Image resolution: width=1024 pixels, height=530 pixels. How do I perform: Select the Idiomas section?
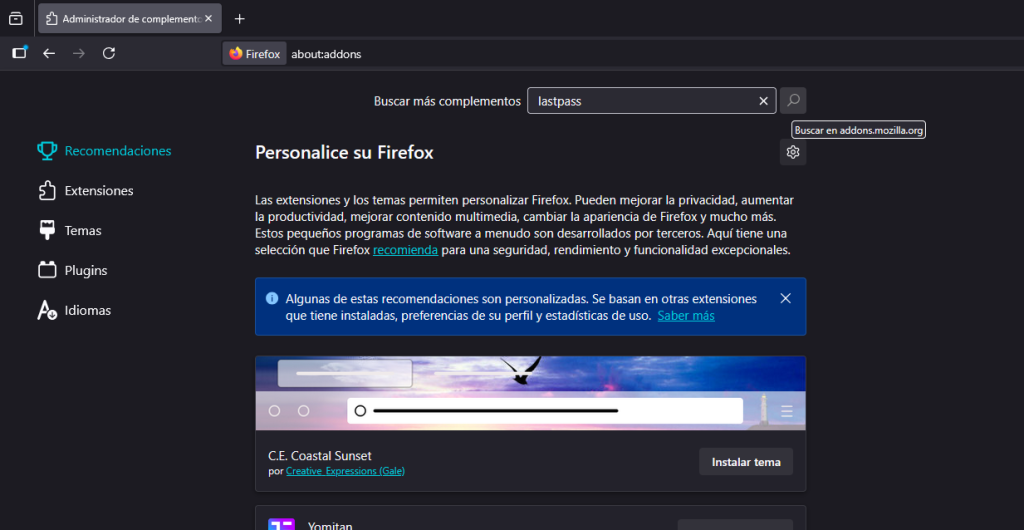coord(87,311)
